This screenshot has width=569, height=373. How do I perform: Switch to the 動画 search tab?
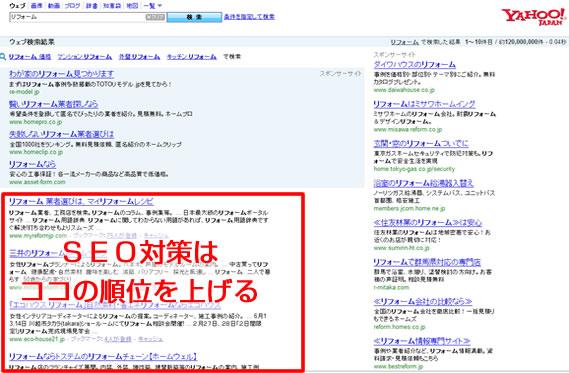(x=54, y=6)
